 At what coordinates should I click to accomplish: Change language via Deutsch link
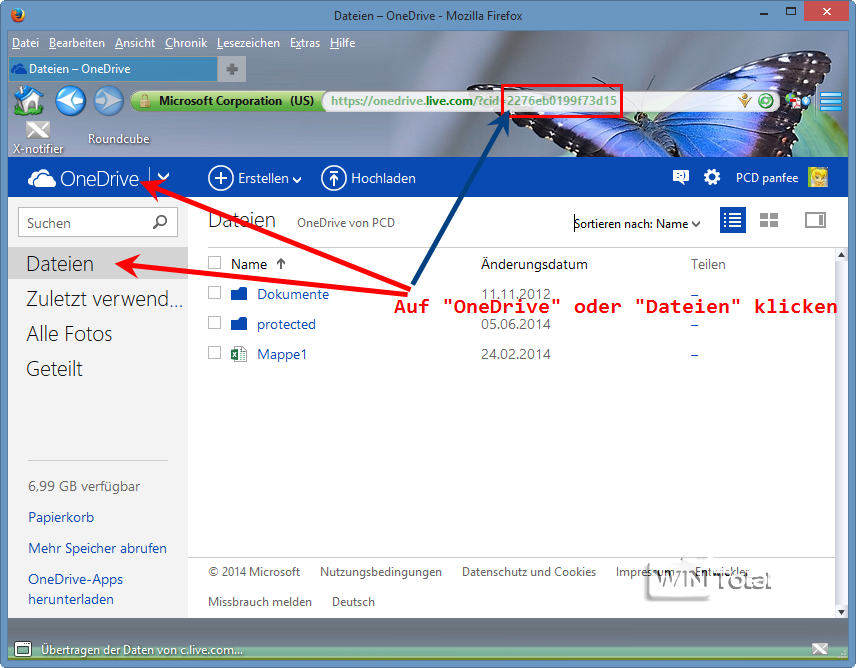click(353, 602)
